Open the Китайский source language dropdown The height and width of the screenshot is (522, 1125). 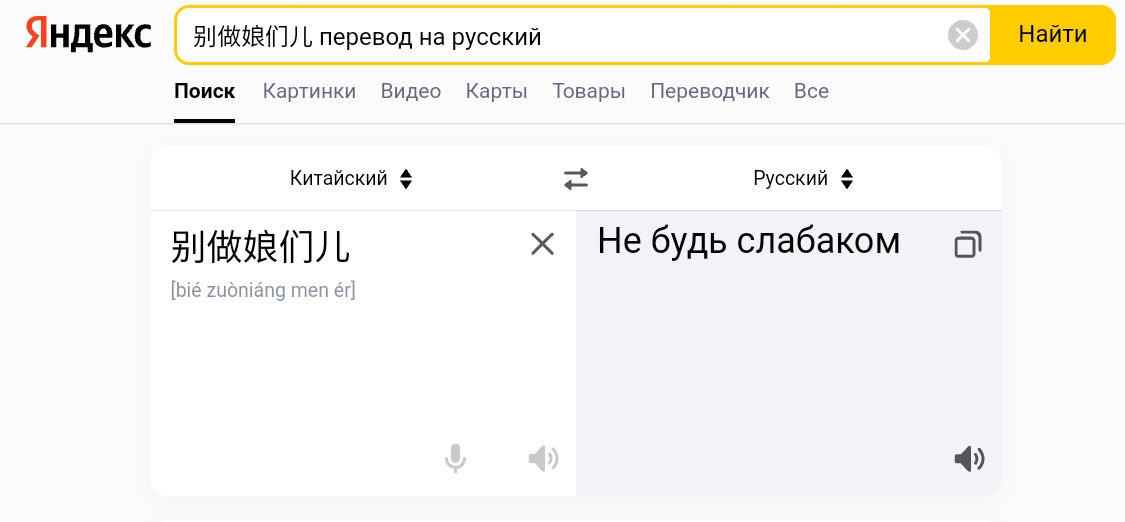[351, 179]
